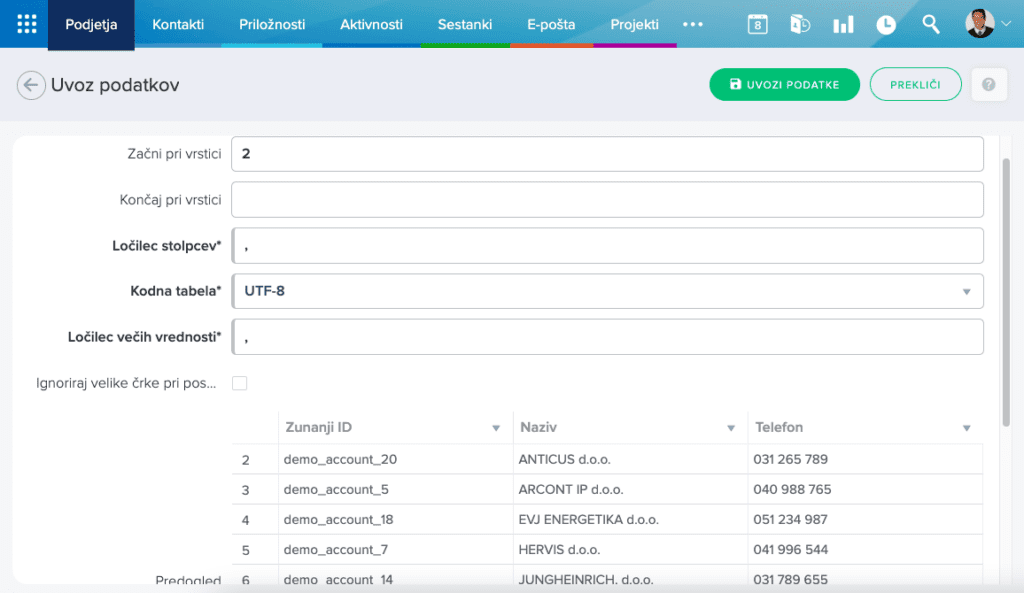Open the calendar icon in top bar
The height and width of the screenshot is (593, 1024).
757,25
